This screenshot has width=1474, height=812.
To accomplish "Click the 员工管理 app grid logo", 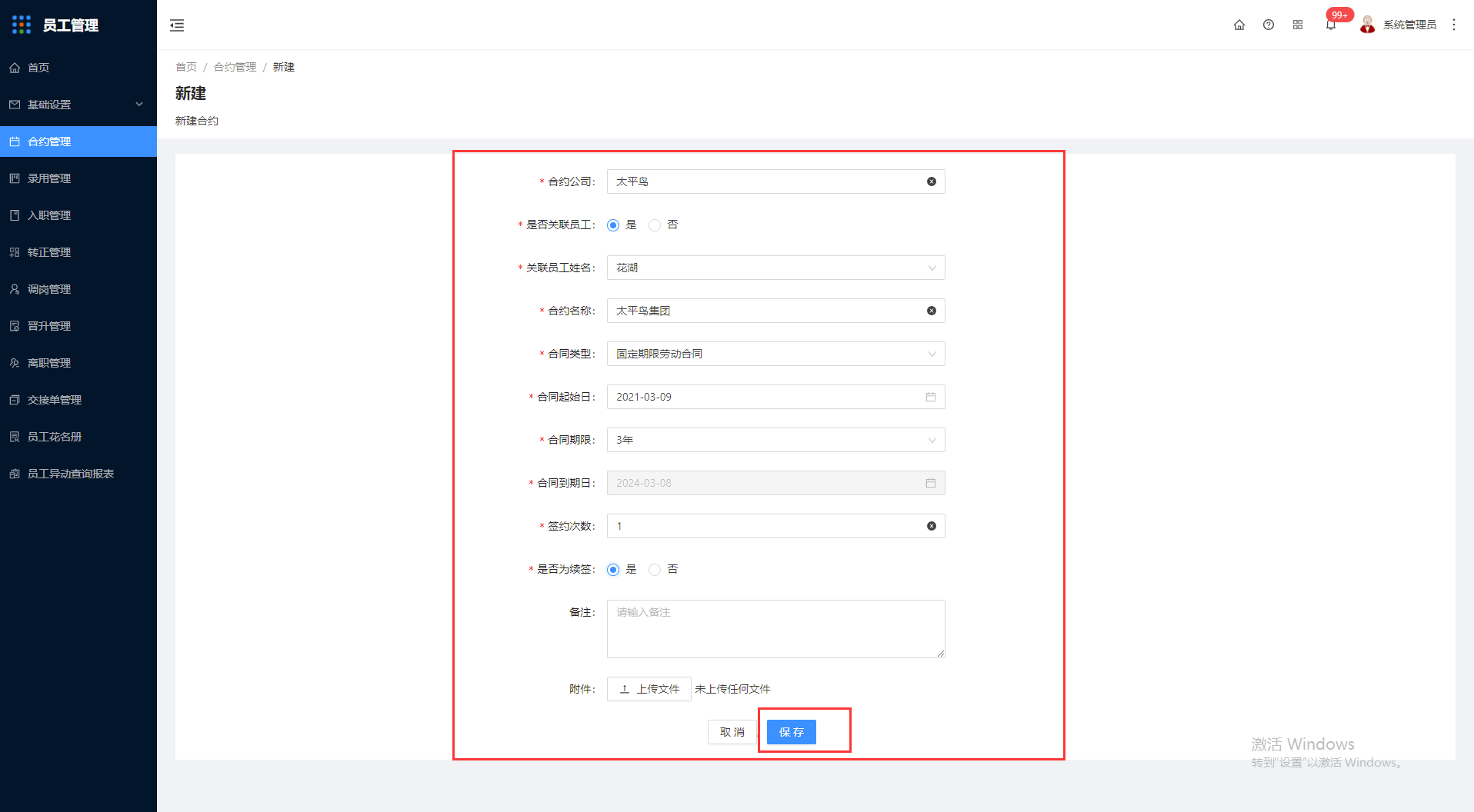I will 22,25.
